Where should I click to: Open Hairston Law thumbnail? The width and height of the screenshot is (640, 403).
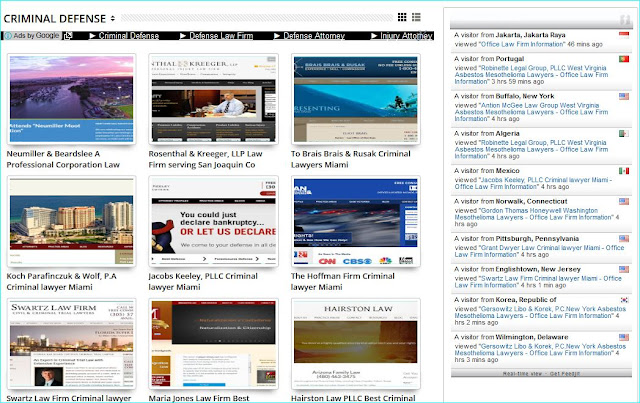click(356, 344)
